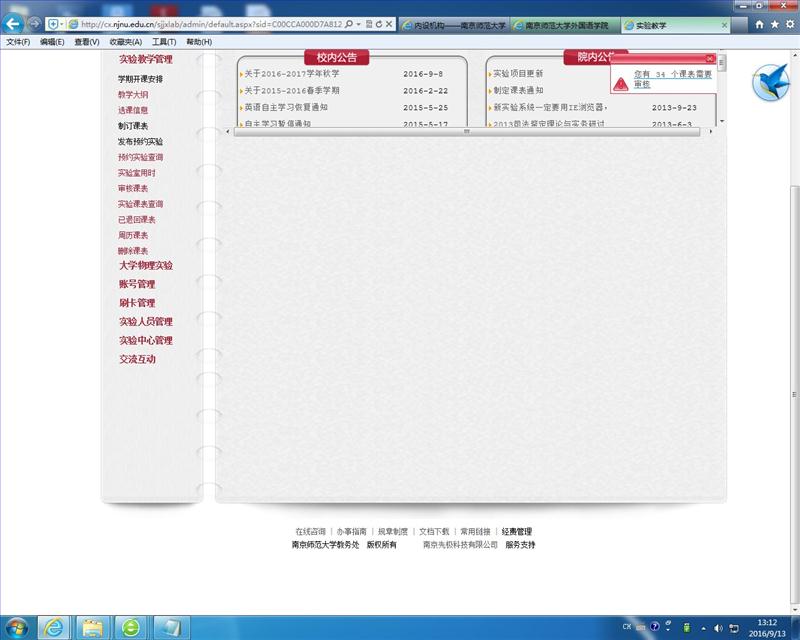Open the 工具(T) menu

164,42
